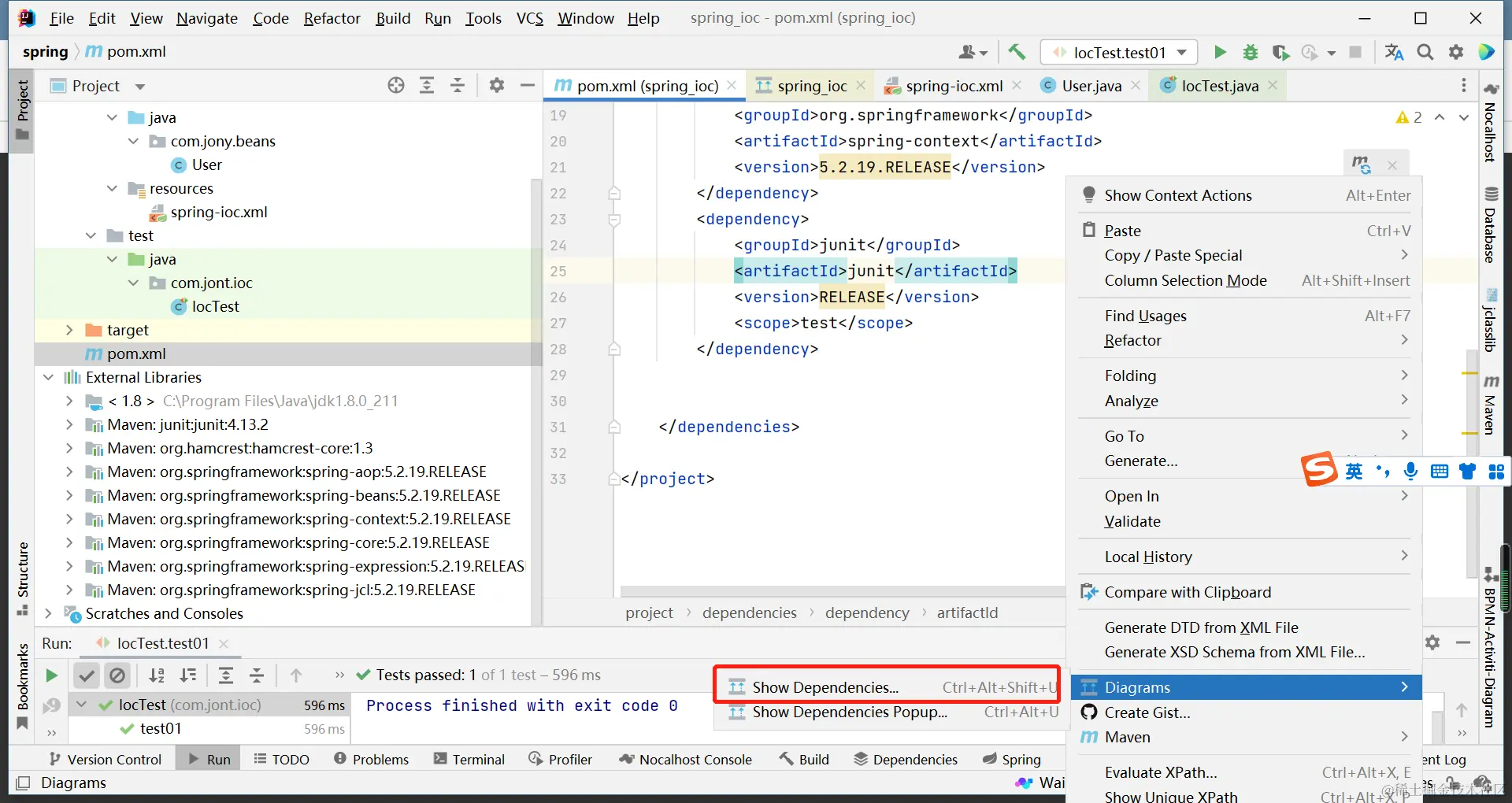Collapse all in Project panel
This screenshot has width=1512, height=803.
pyautogui.click(x=458, y=86)
